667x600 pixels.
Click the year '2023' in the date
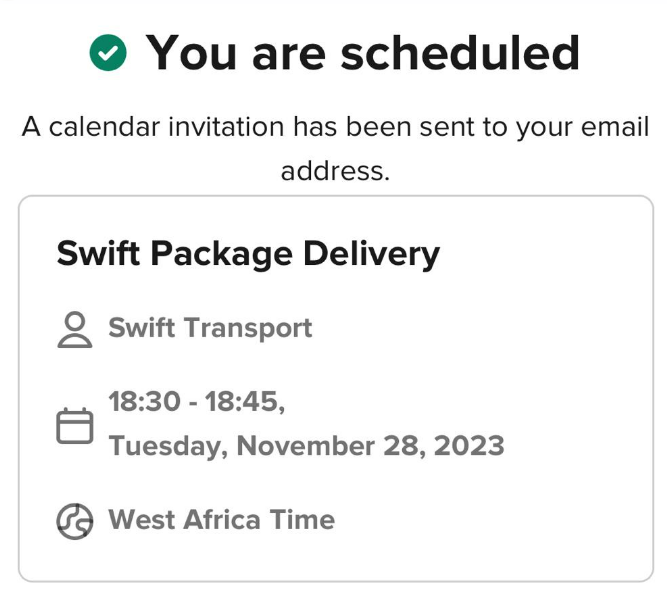(469, 446)
